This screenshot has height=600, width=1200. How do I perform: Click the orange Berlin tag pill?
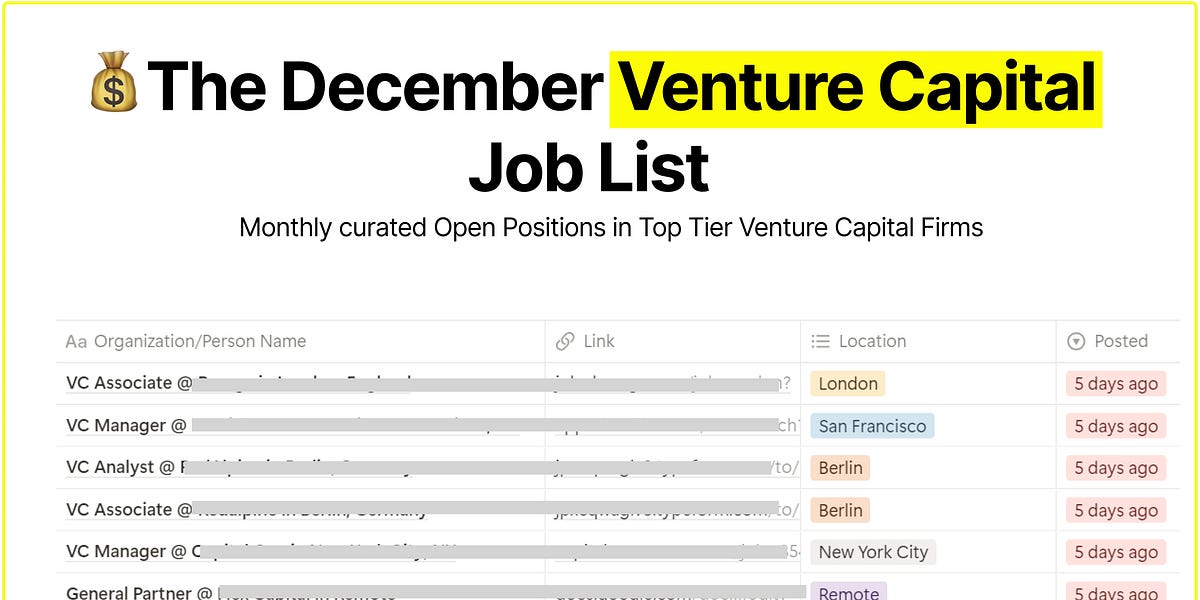tap(840, 467)
